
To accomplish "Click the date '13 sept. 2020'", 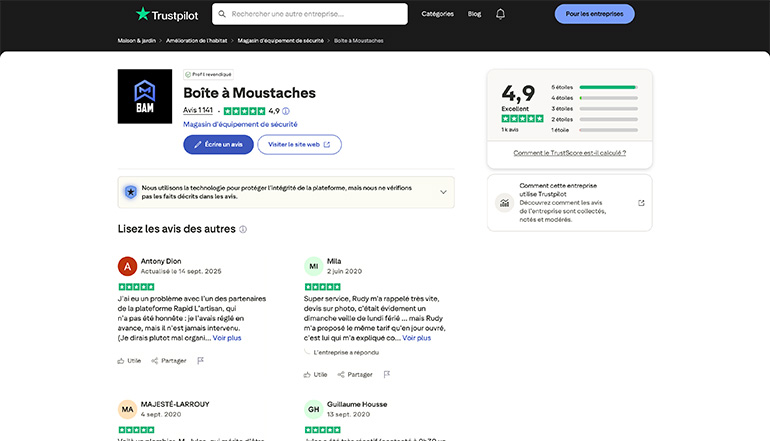I will click(x=349, y=414).
